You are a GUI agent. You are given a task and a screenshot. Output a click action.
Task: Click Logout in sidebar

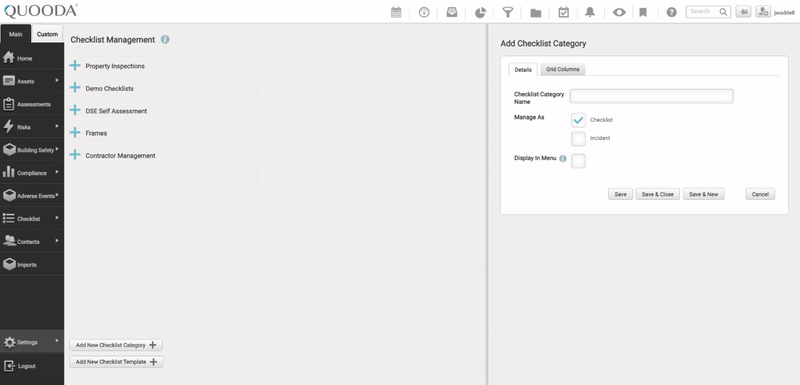click(x=32, y=366)
